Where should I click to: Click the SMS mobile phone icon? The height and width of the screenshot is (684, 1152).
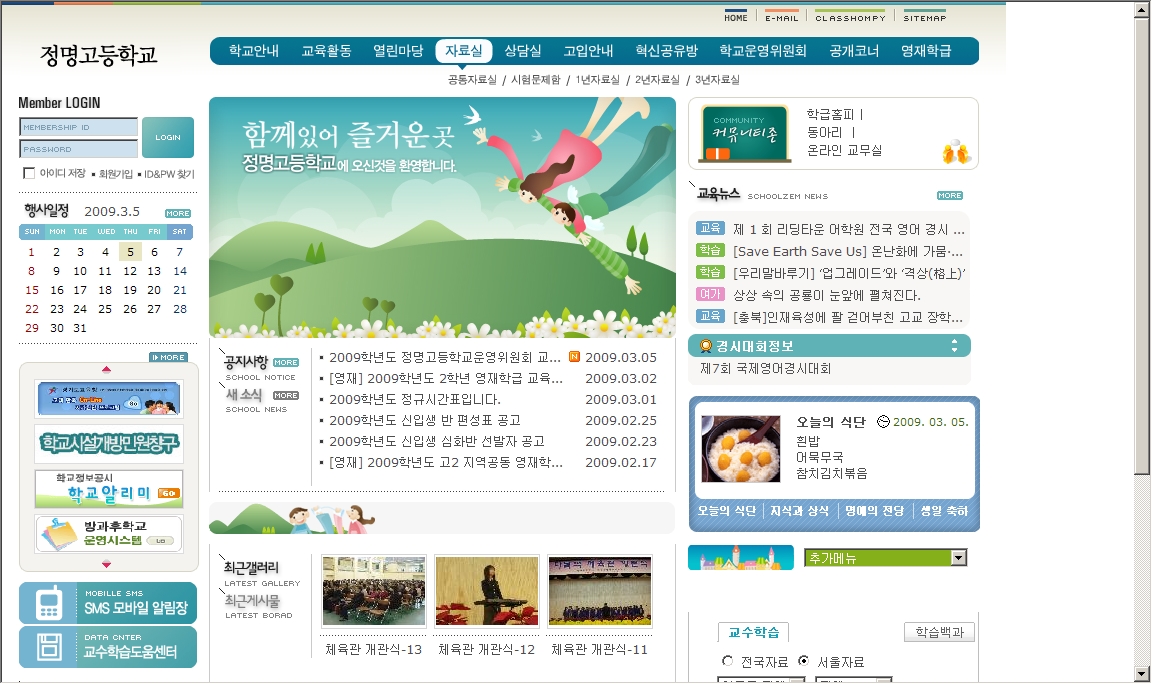pos(47,603)
